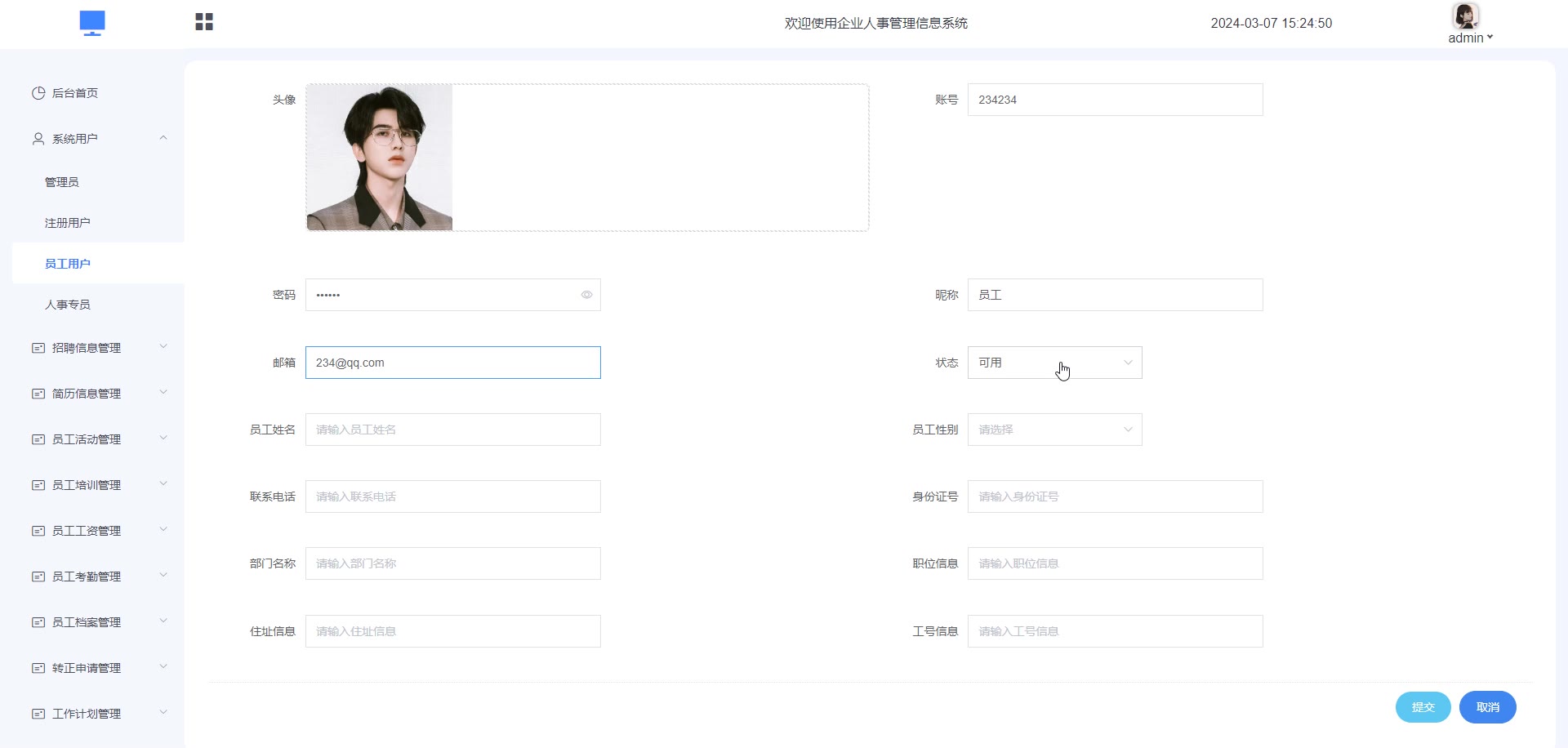Toggle password visibility eye icon
Screen dimensions: 1568x748
coord(586,295)
